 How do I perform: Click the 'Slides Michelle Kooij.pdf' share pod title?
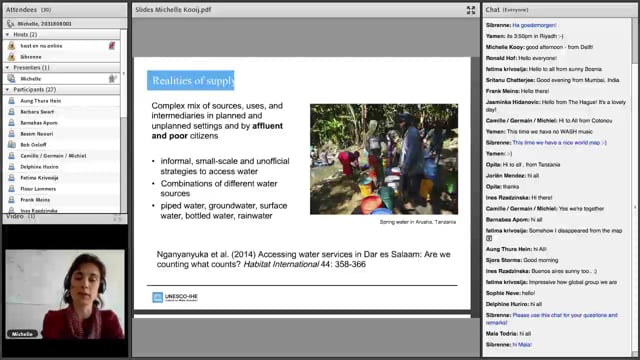click(173, 9)
